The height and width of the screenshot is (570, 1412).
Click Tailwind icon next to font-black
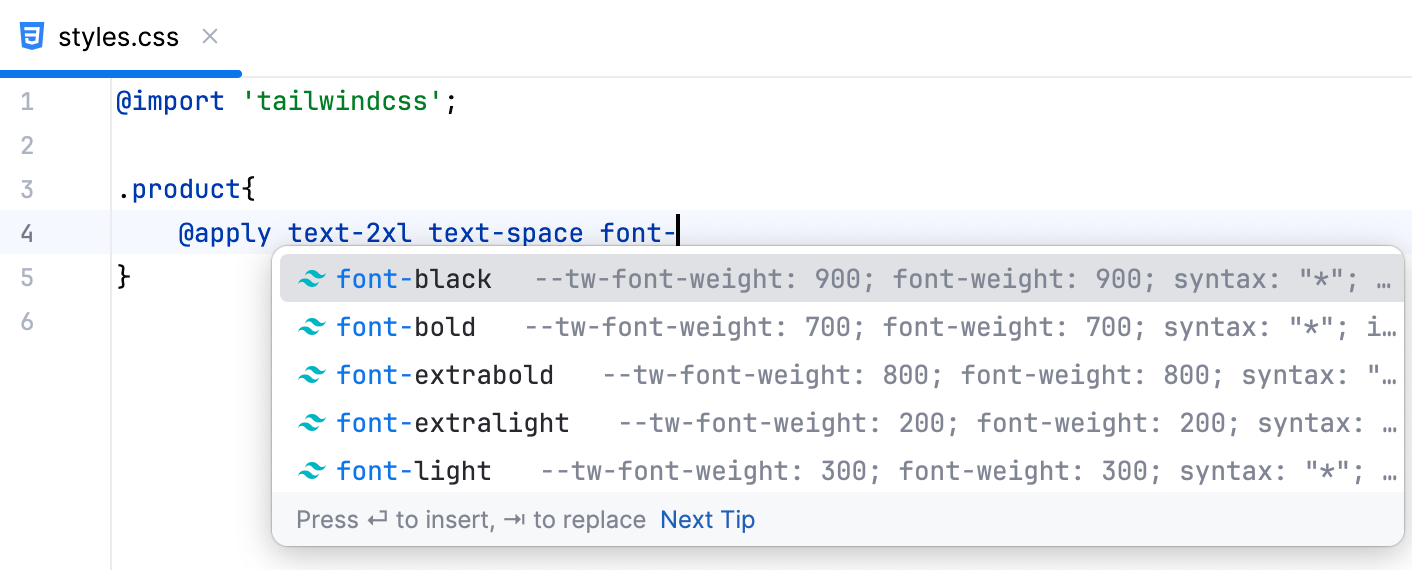pos(312,279)
